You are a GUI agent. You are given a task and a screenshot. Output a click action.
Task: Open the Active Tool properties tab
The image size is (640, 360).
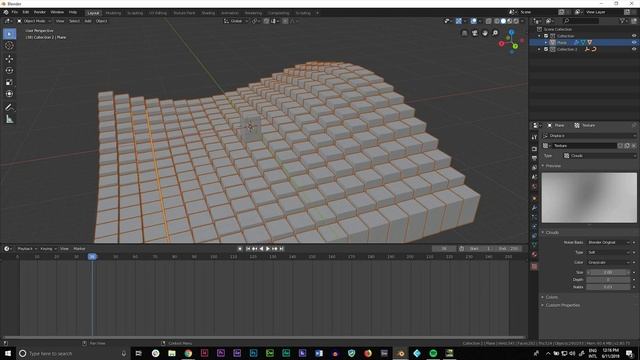(x=534, y=137)
